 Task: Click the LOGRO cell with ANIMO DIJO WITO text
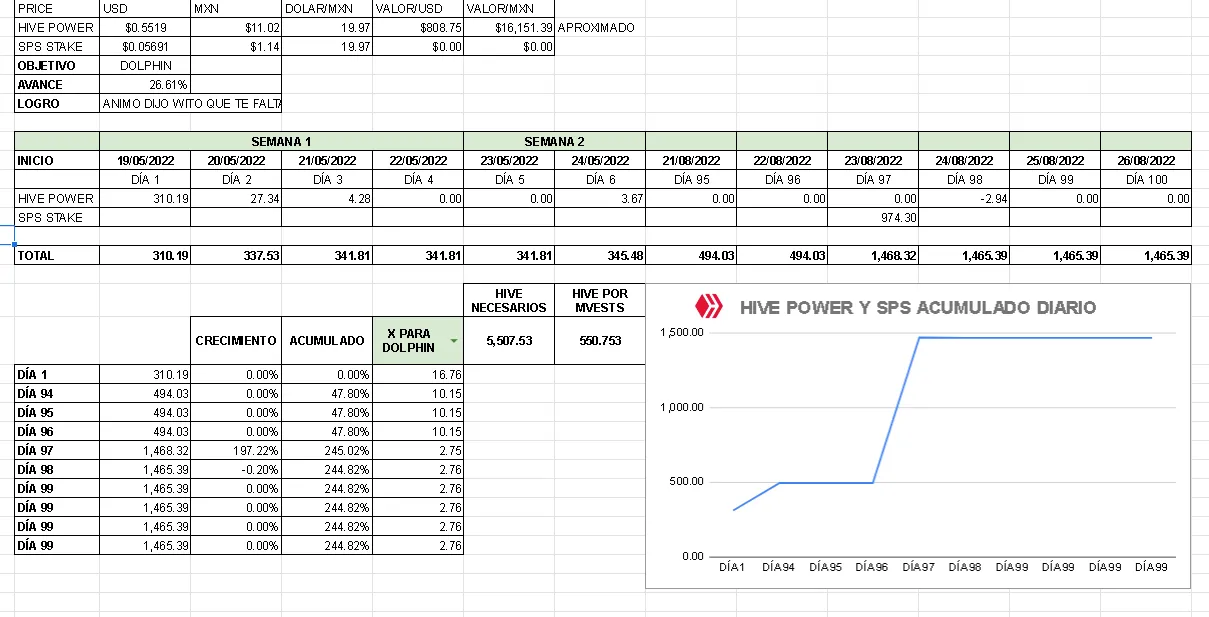coord(191,103)
